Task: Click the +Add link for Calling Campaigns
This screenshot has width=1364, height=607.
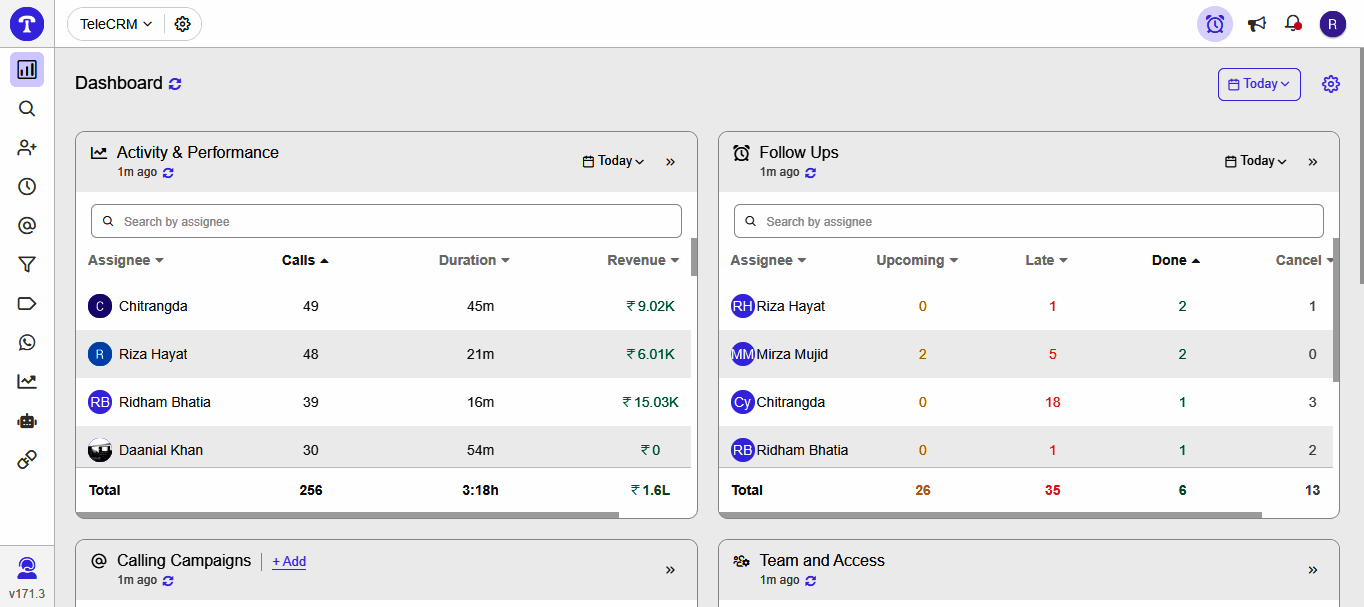Action: click(288, 561)
